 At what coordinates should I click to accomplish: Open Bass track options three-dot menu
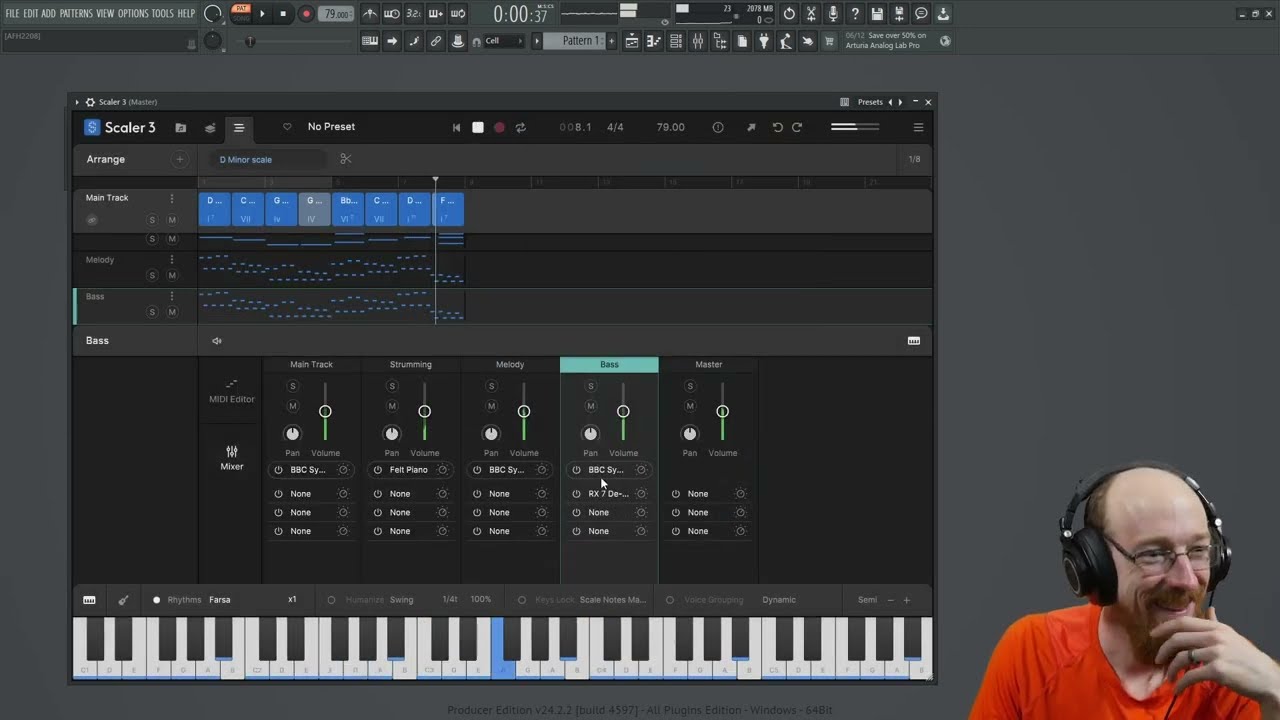(172, 296)
